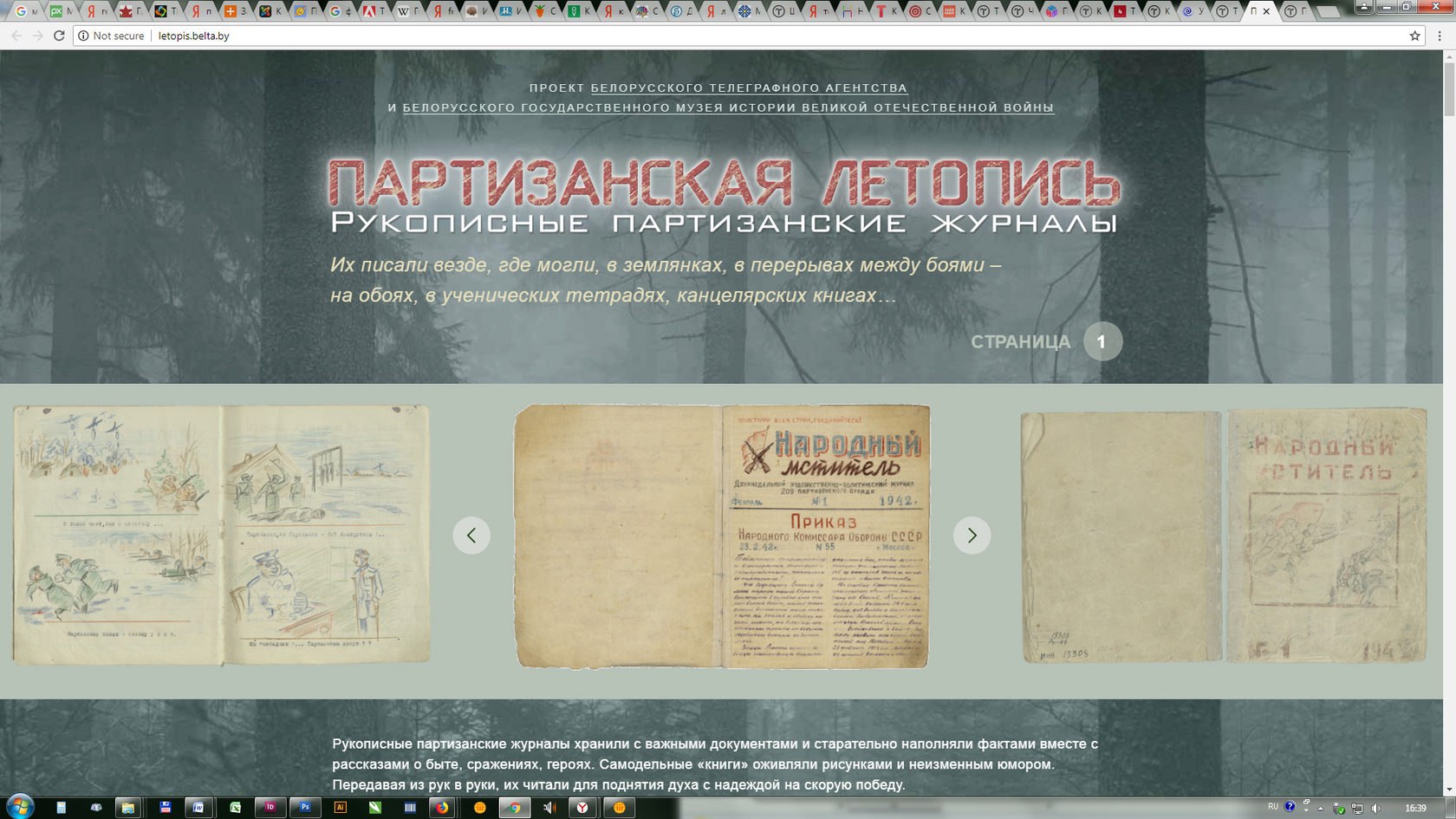Open InDesign from the taskbar

[270, 807]
